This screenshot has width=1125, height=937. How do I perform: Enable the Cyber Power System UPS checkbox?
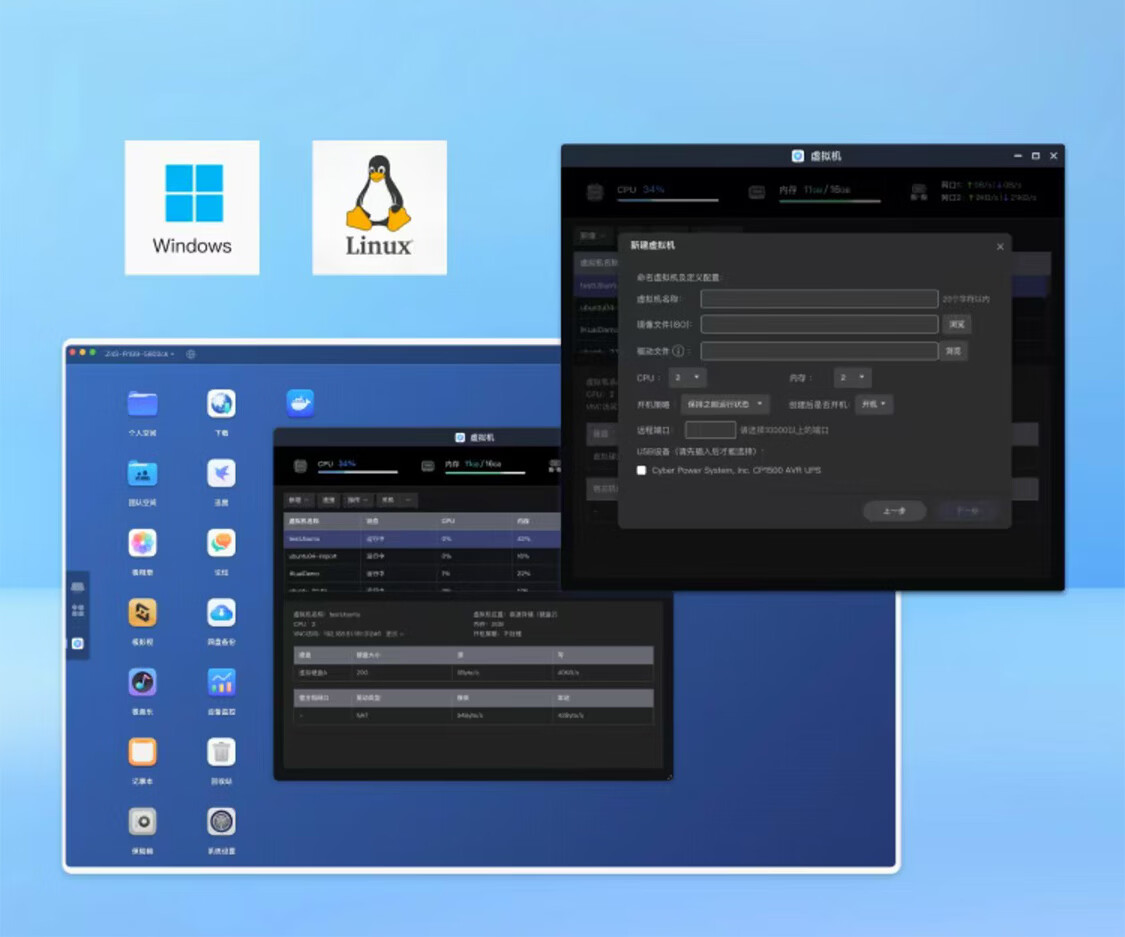click(642, 470)
